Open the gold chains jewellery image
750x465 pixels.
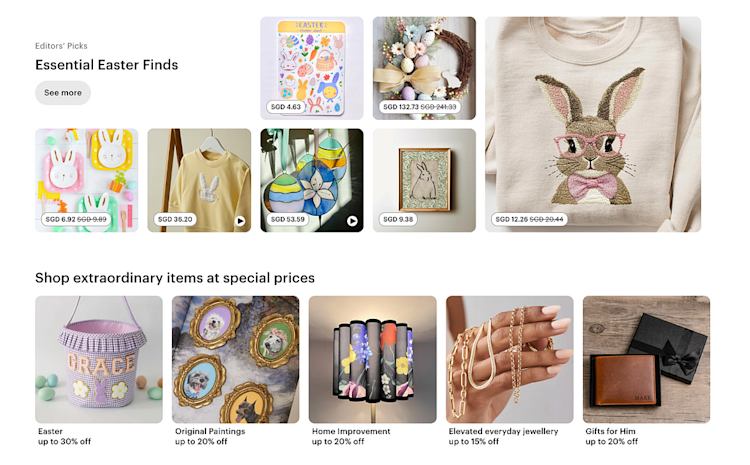(509, 359)
